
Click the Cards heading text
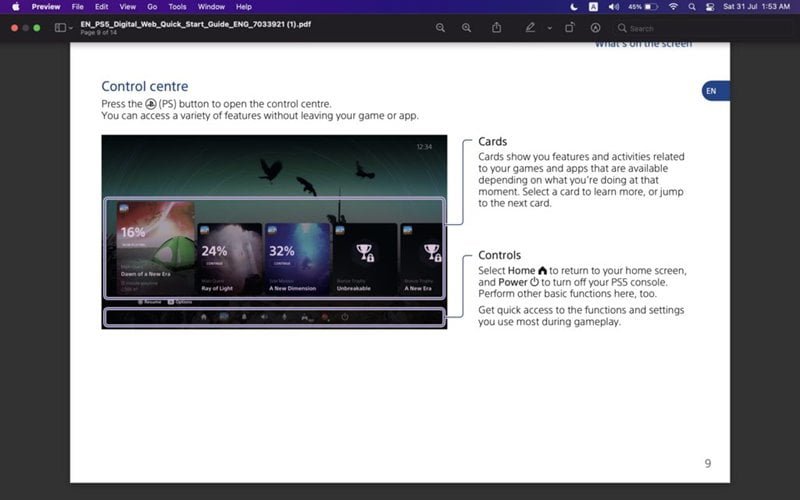(x=492, y=141)
